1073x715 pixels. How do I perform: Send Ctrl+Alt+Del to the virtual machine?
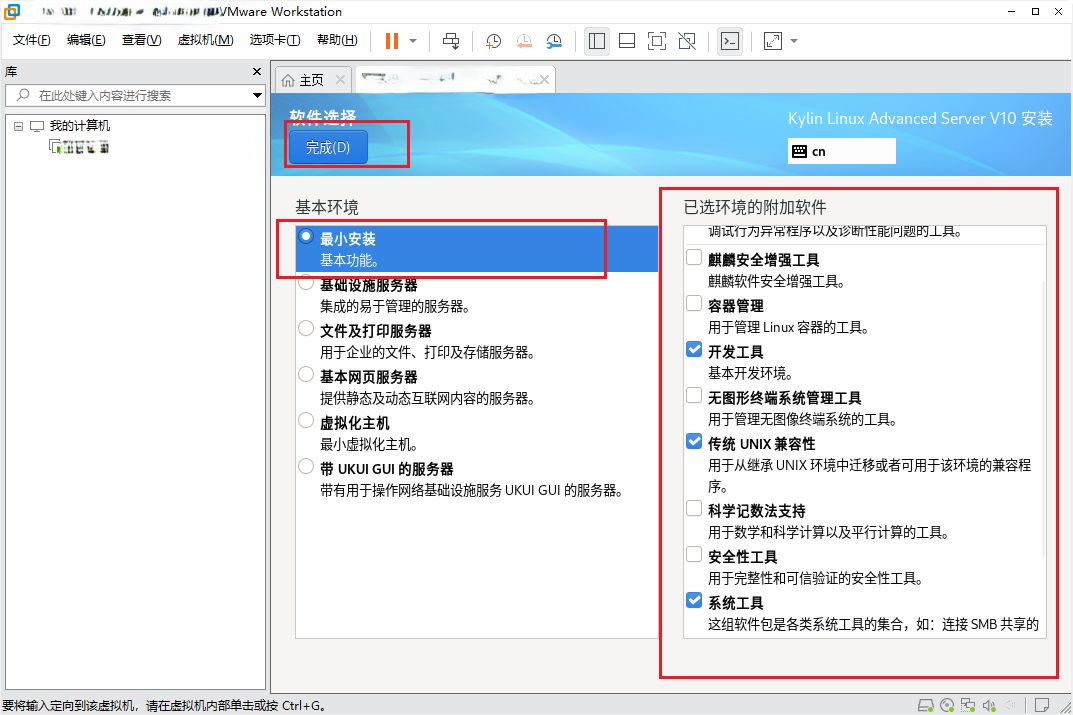tap(451, 41)
